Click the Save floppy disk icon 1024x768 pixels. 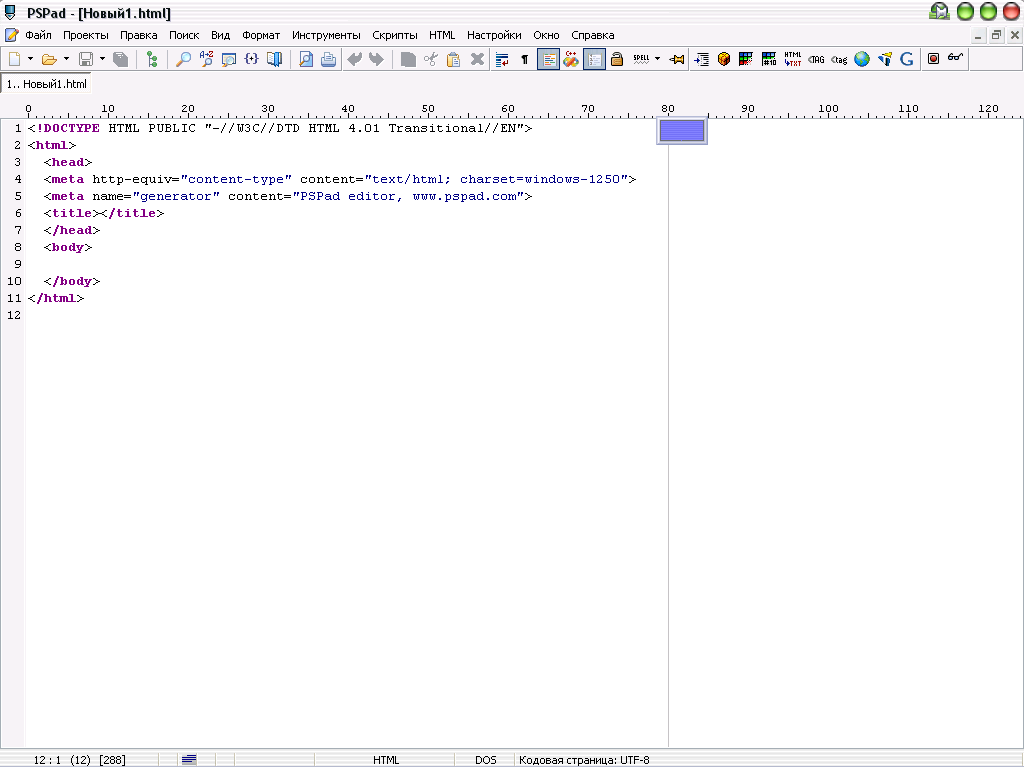click(86, 59)
